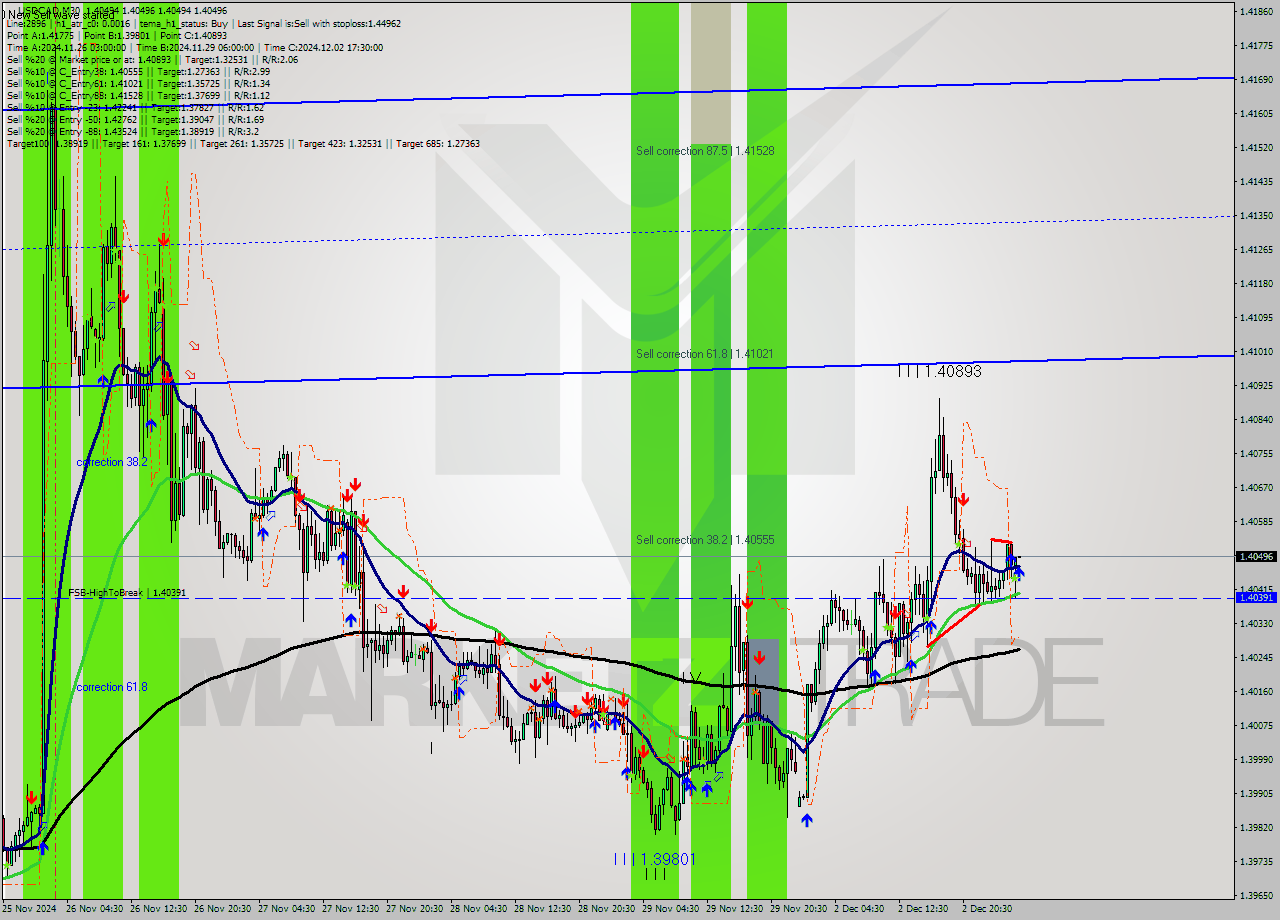Click the blue 1.40391 price level tag
This screenshot has height=920, width=1280.
[x=1256, y=597]
